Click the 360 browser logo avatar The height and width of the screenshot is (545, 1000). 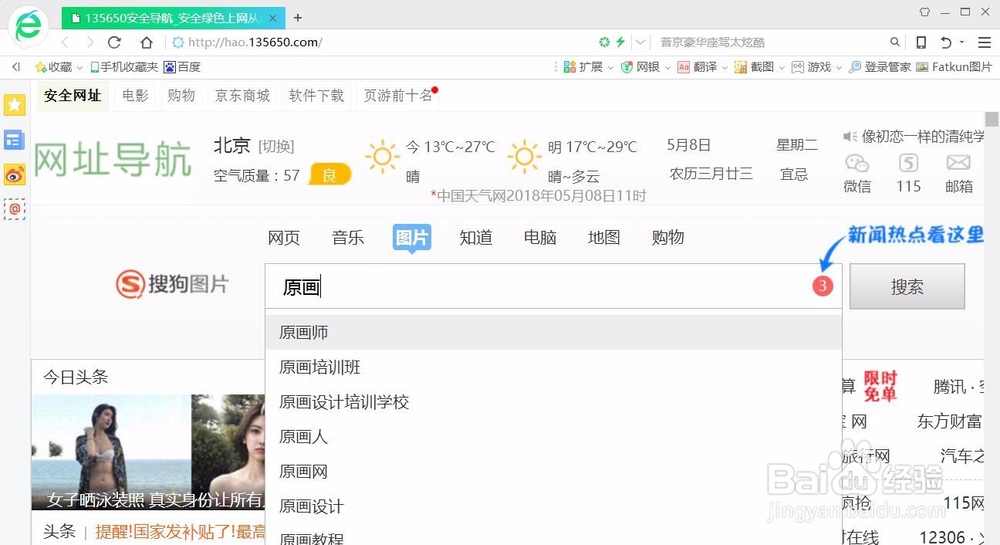pyautogui.click(x=29, y=25)
